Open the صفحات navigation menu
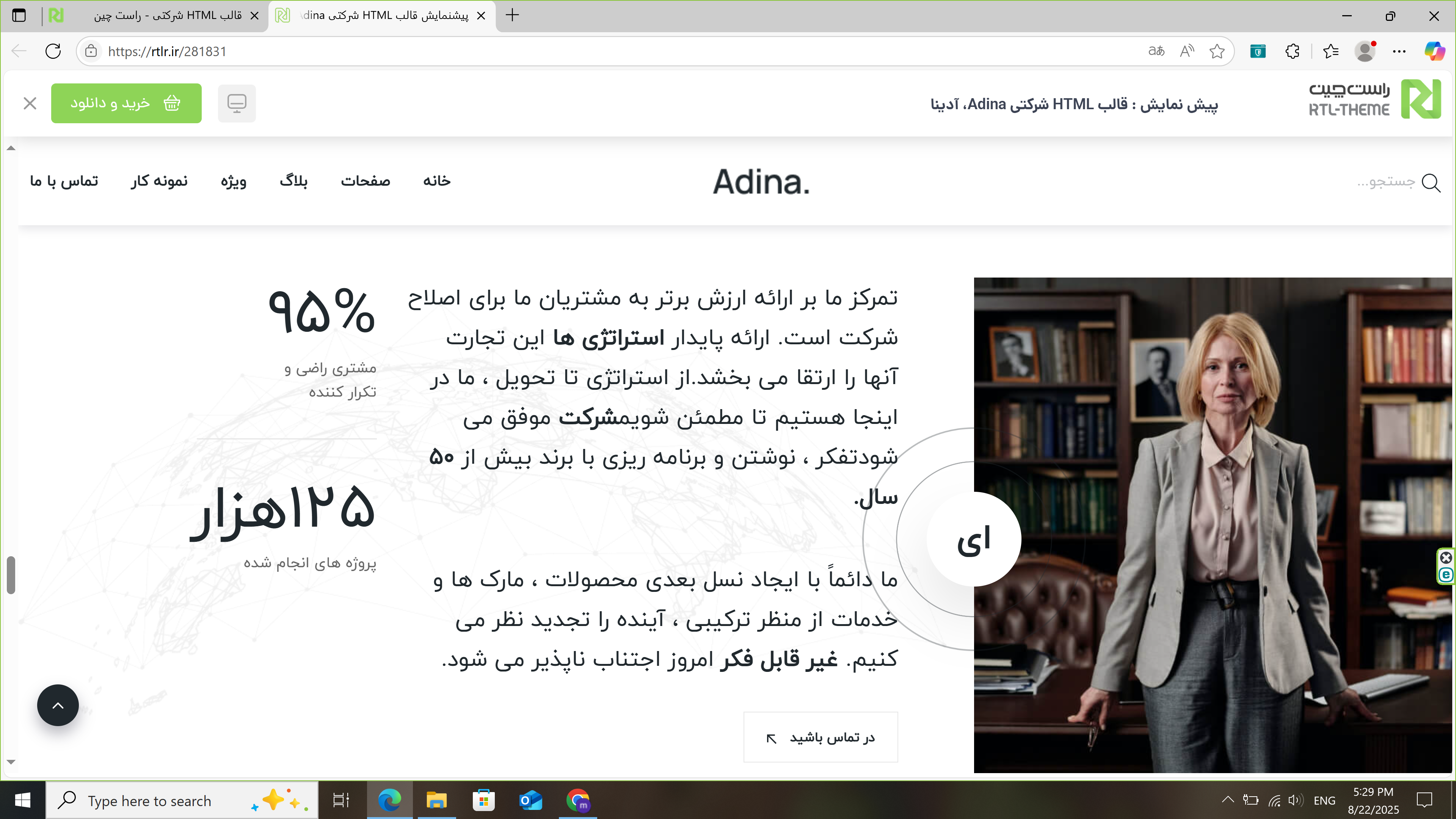The image size is (1456, 819). (x=365, y=181)
